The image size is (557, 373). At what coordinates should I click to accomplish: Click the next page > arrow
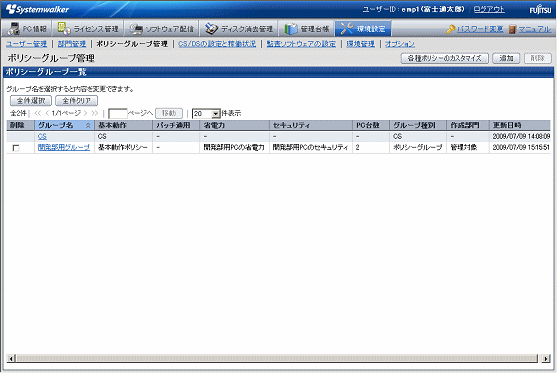85,113
